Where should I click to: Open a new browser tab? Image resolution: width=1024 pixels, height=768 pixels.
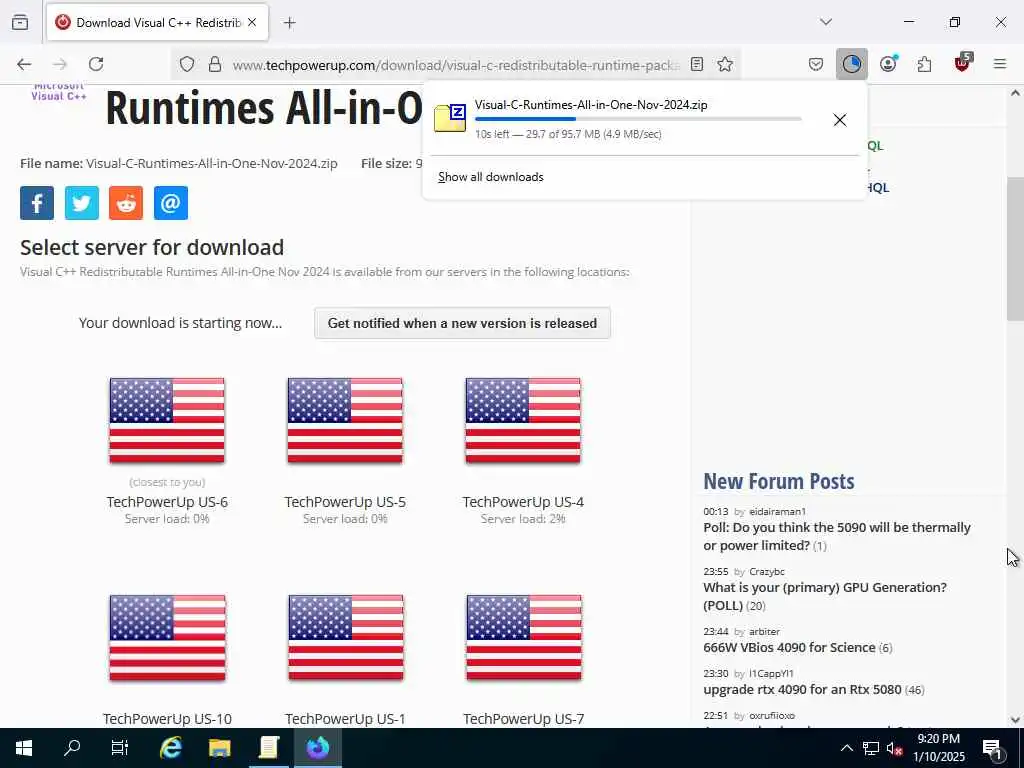click(x=289, y=23)
